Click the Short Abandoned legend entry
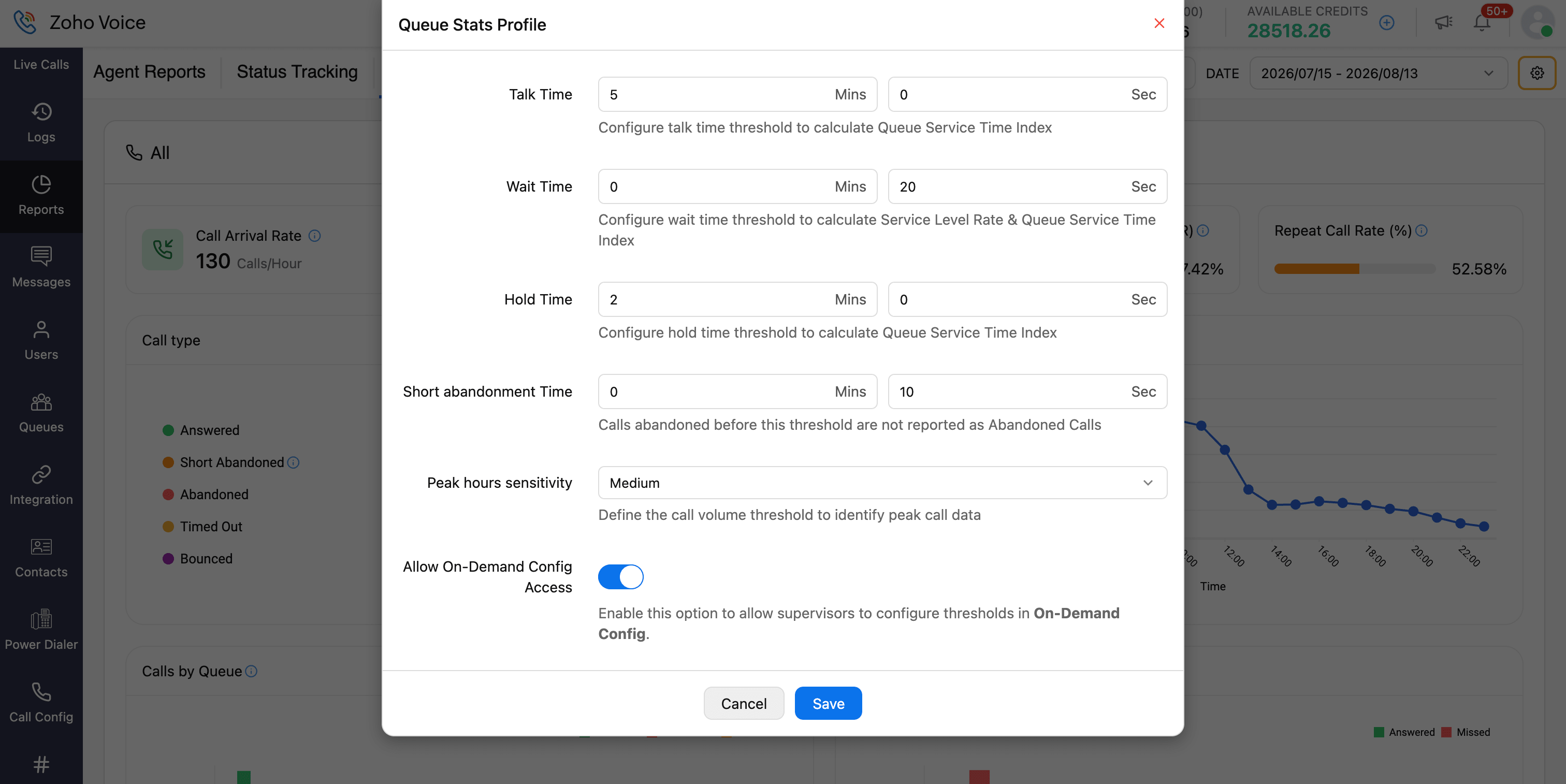Viewport: 1566px width, 784px height. click(x=223, y=462)
